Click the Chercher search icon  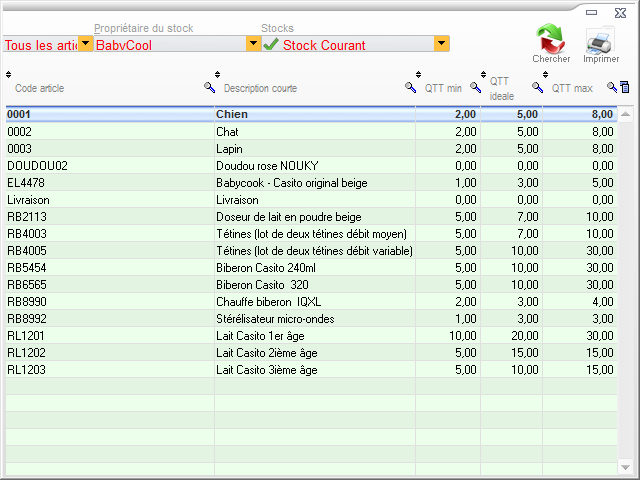[x=550, y=40]
